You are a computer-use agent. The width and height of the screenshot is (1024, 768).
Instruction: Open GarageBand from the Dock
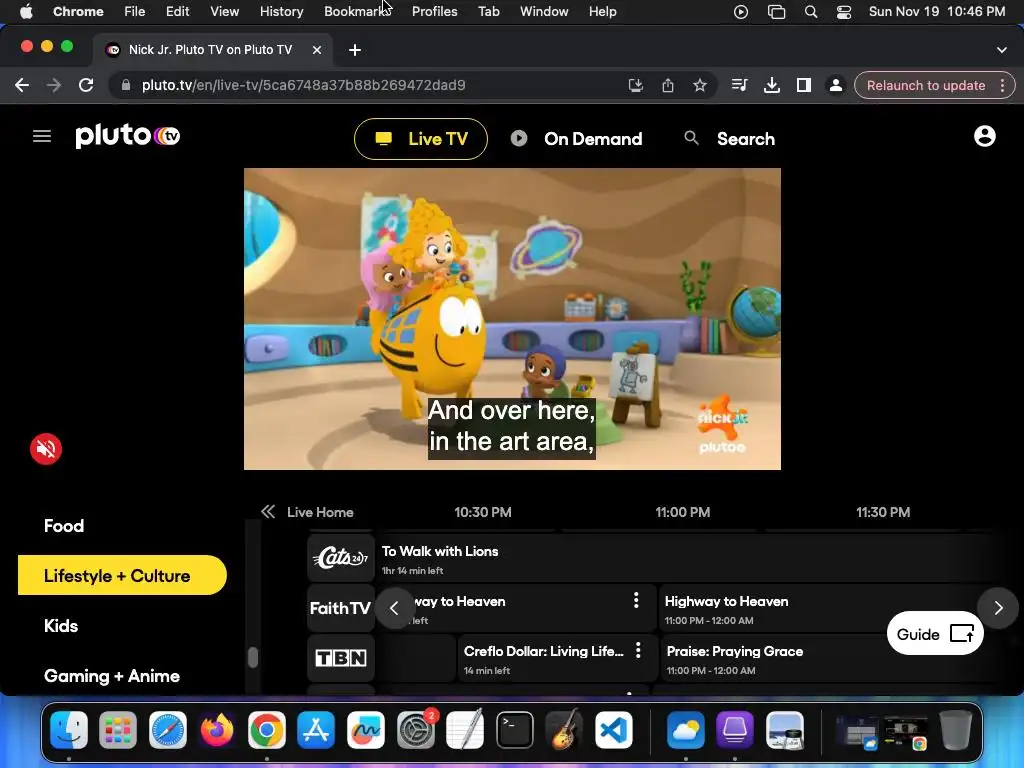tap(564, 729)
